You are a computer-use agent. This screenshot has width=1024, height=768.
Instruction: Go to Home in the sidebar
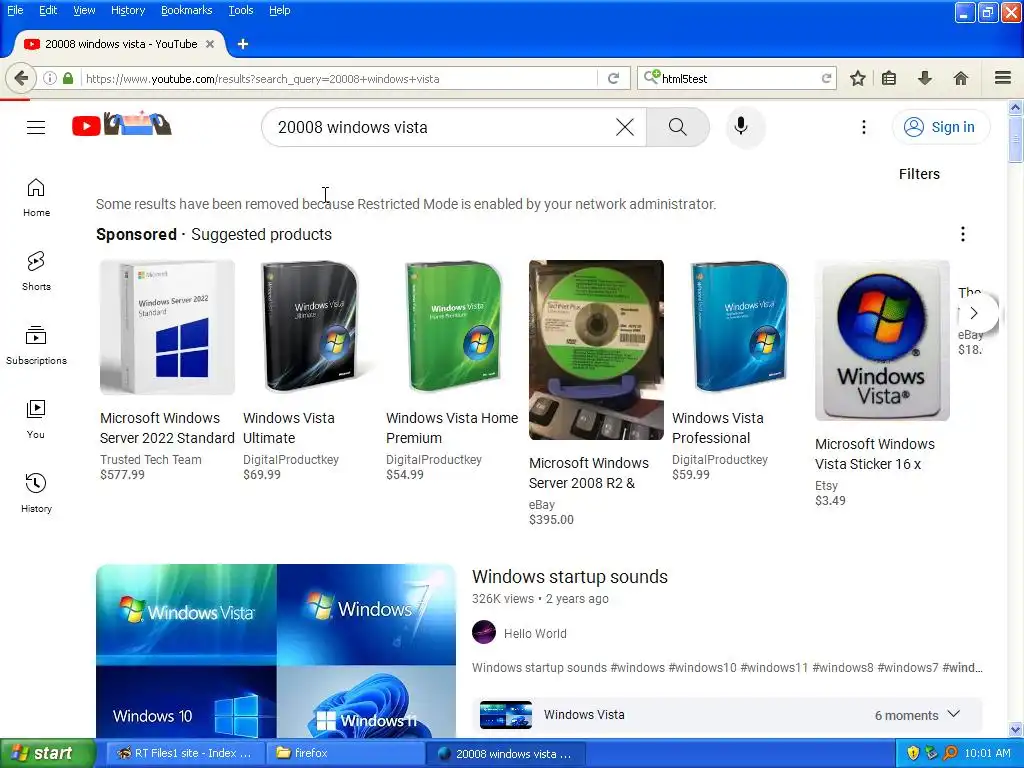36,197
